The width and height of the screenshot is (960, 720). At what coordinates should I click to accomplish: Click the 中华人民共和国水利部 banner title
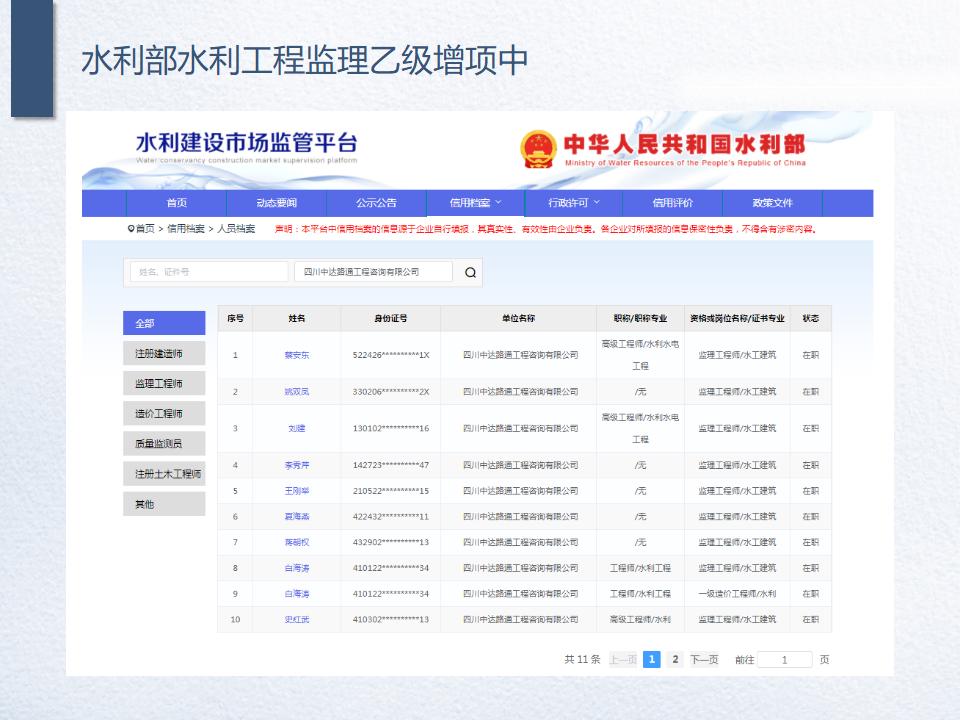coord(684,144)
